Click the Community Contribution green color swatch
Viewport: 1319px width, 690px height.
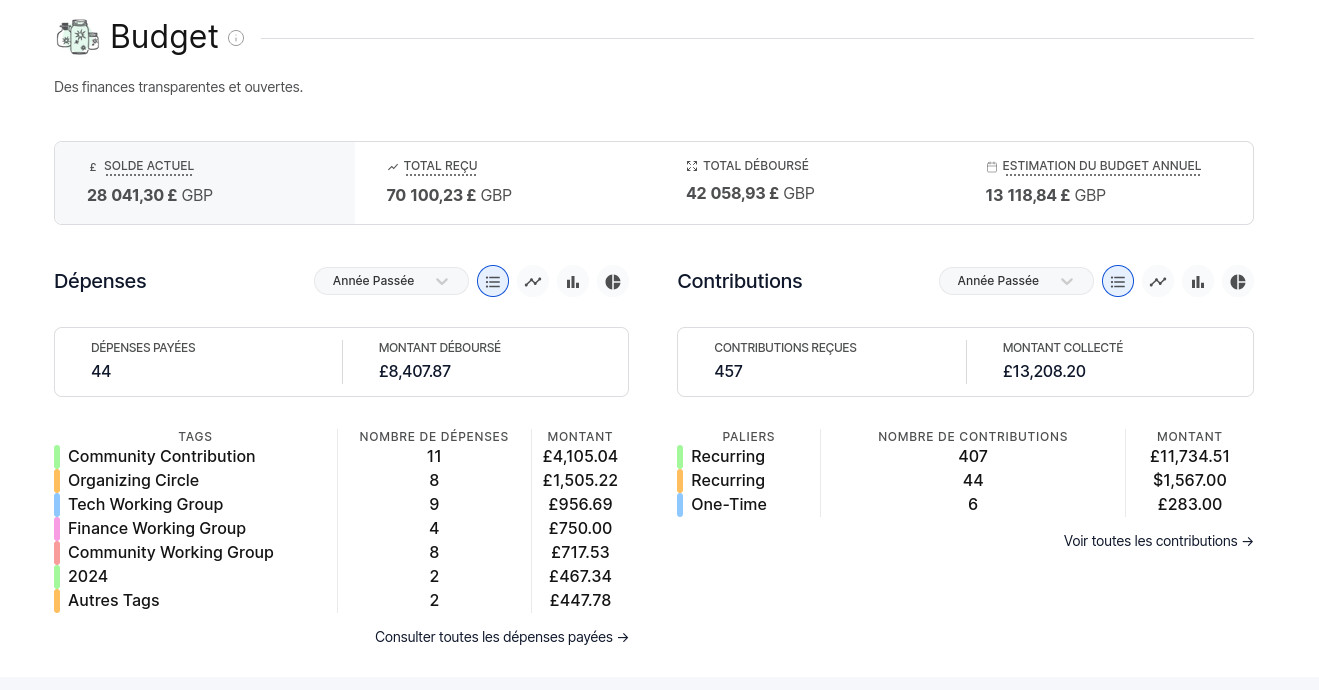[x=57, y=457]
